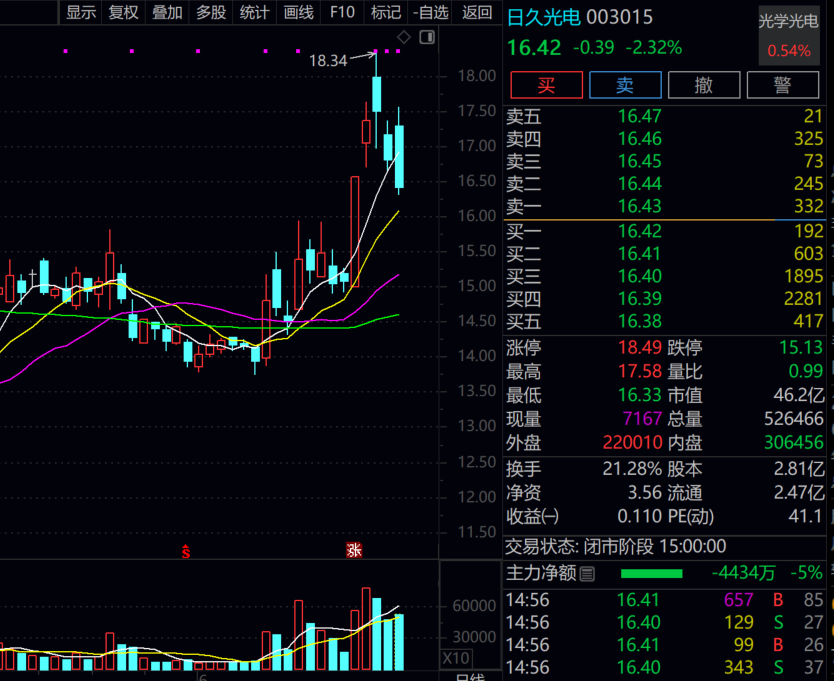Remove stock via -自选 button
Viewport: 834px width, 681px height.
[431, 12]
